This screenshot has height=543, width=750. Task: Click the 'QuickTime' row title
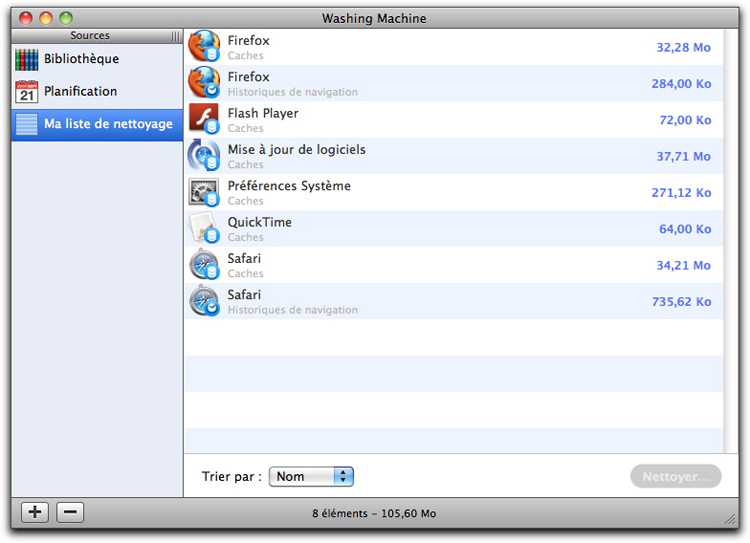coord(260,222)
